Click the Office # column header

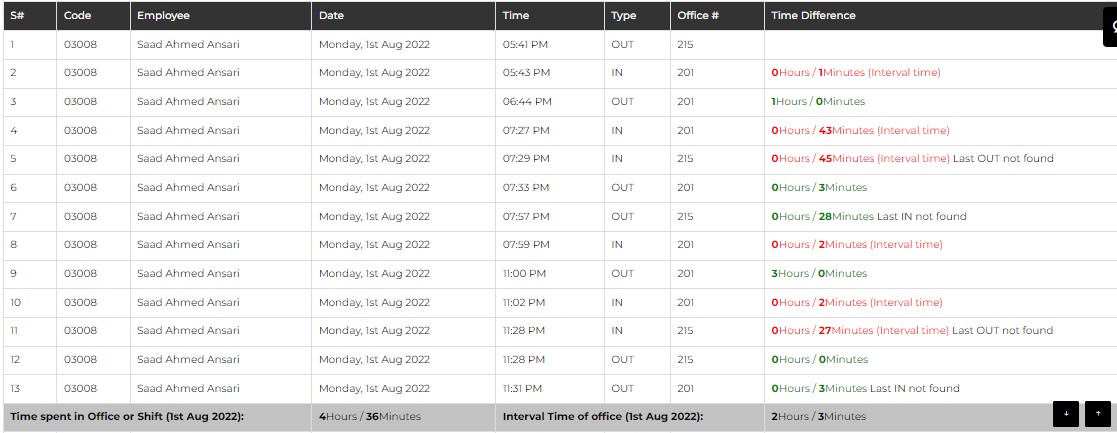click(698, 16)
